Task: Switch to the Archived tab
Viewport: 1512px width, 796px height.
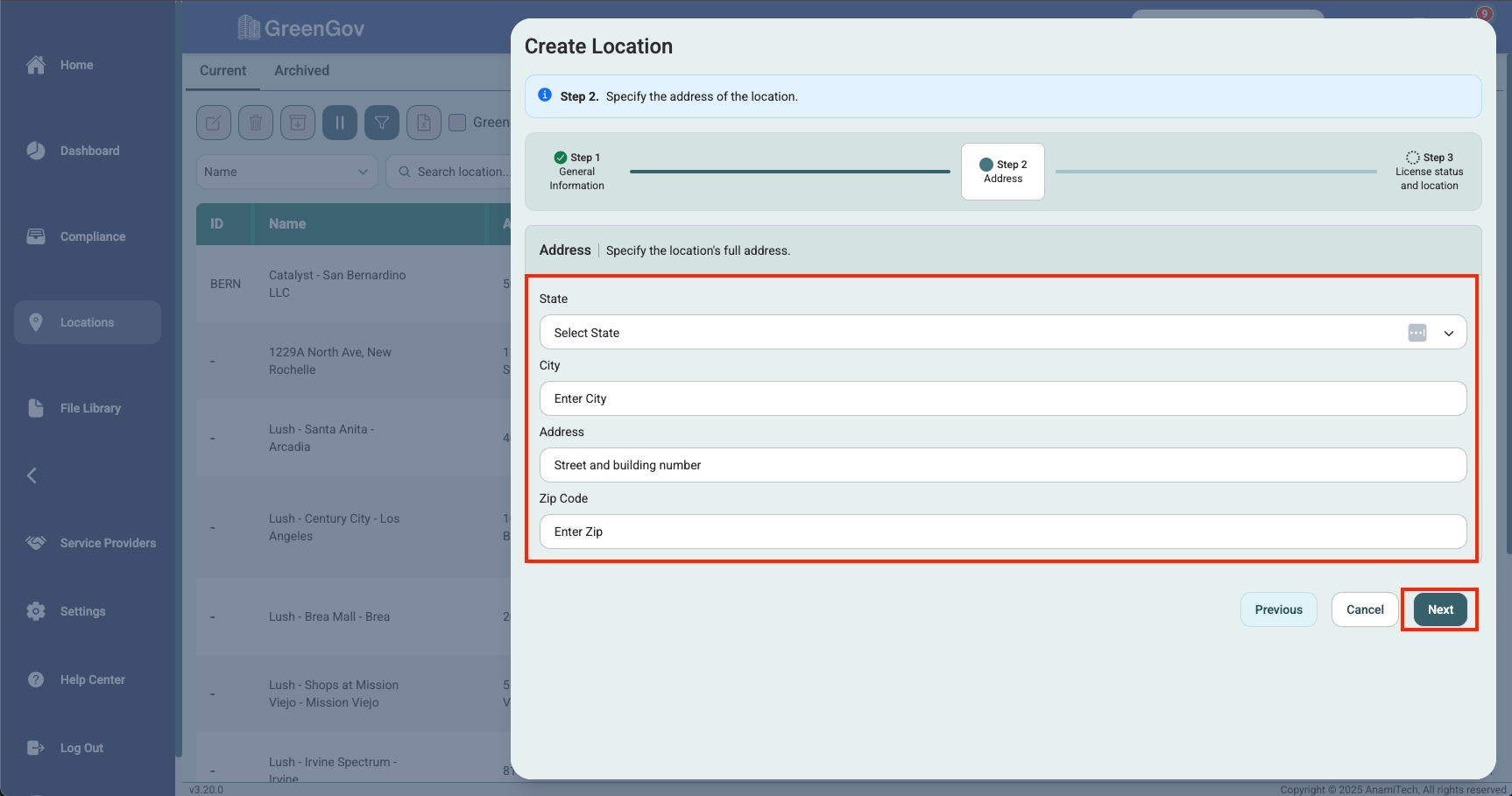Action: [x=301, y=71]
